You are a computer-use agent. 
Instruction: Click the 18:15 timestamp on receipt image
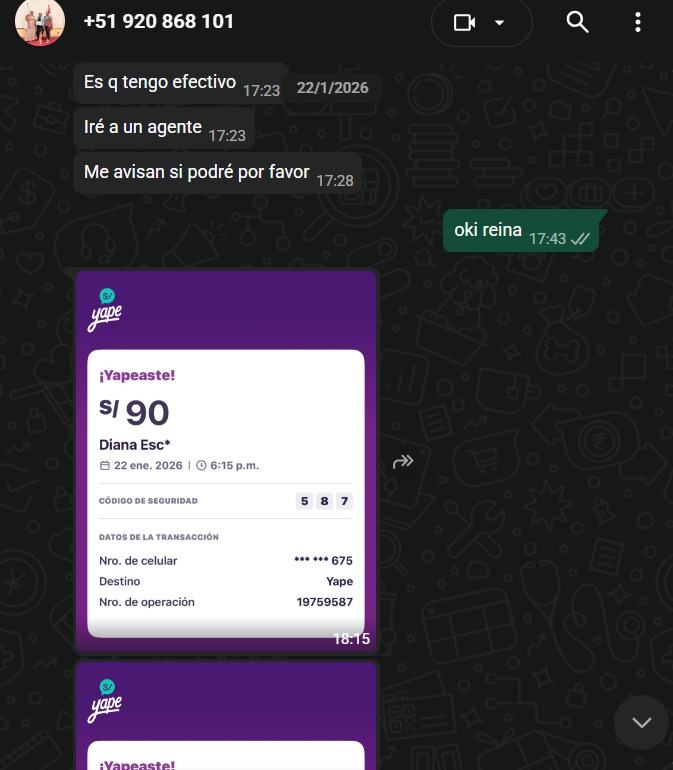(x=351, y=639)
